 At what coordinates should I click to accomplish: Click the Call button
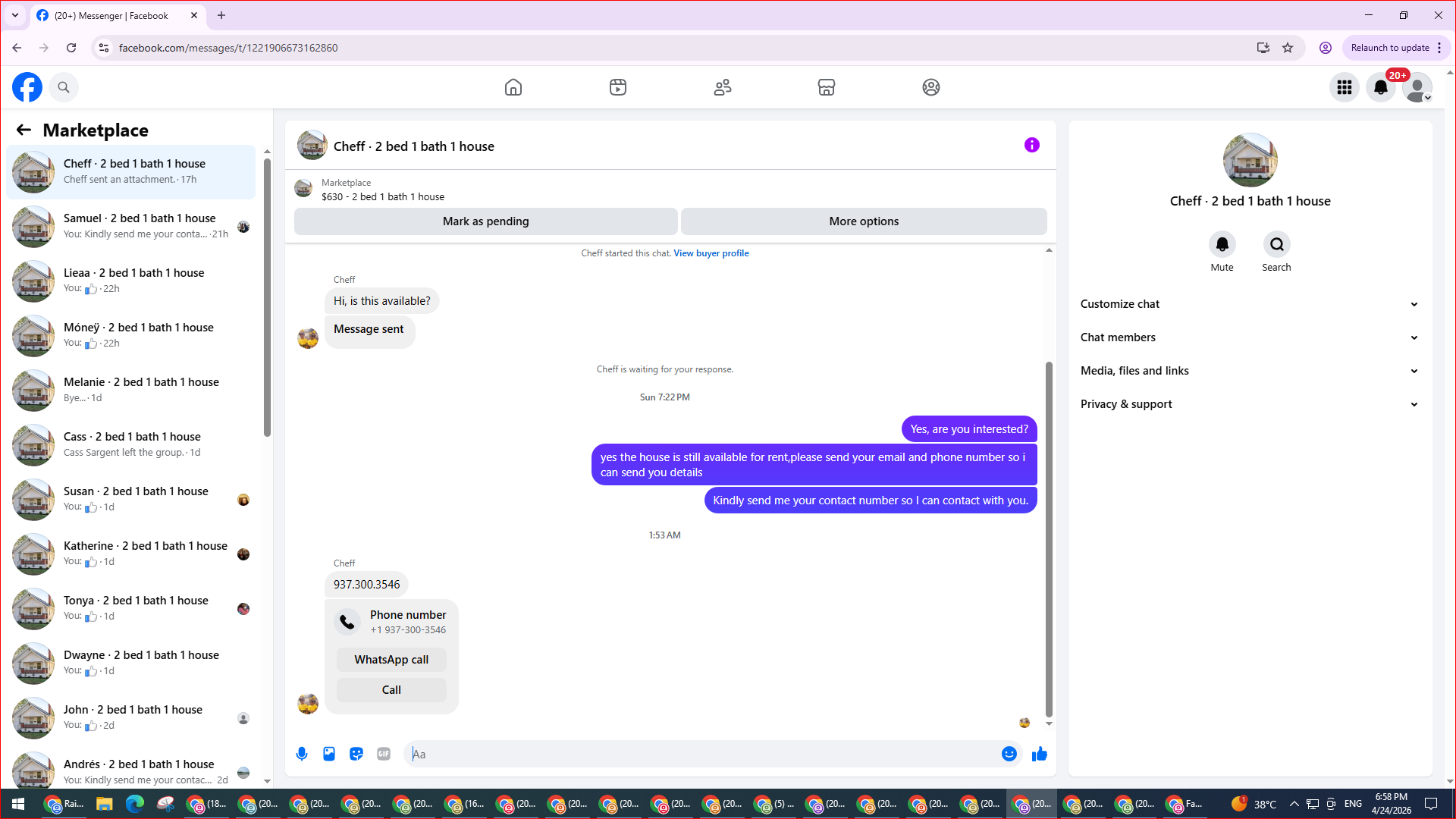[x=391, y=690]
